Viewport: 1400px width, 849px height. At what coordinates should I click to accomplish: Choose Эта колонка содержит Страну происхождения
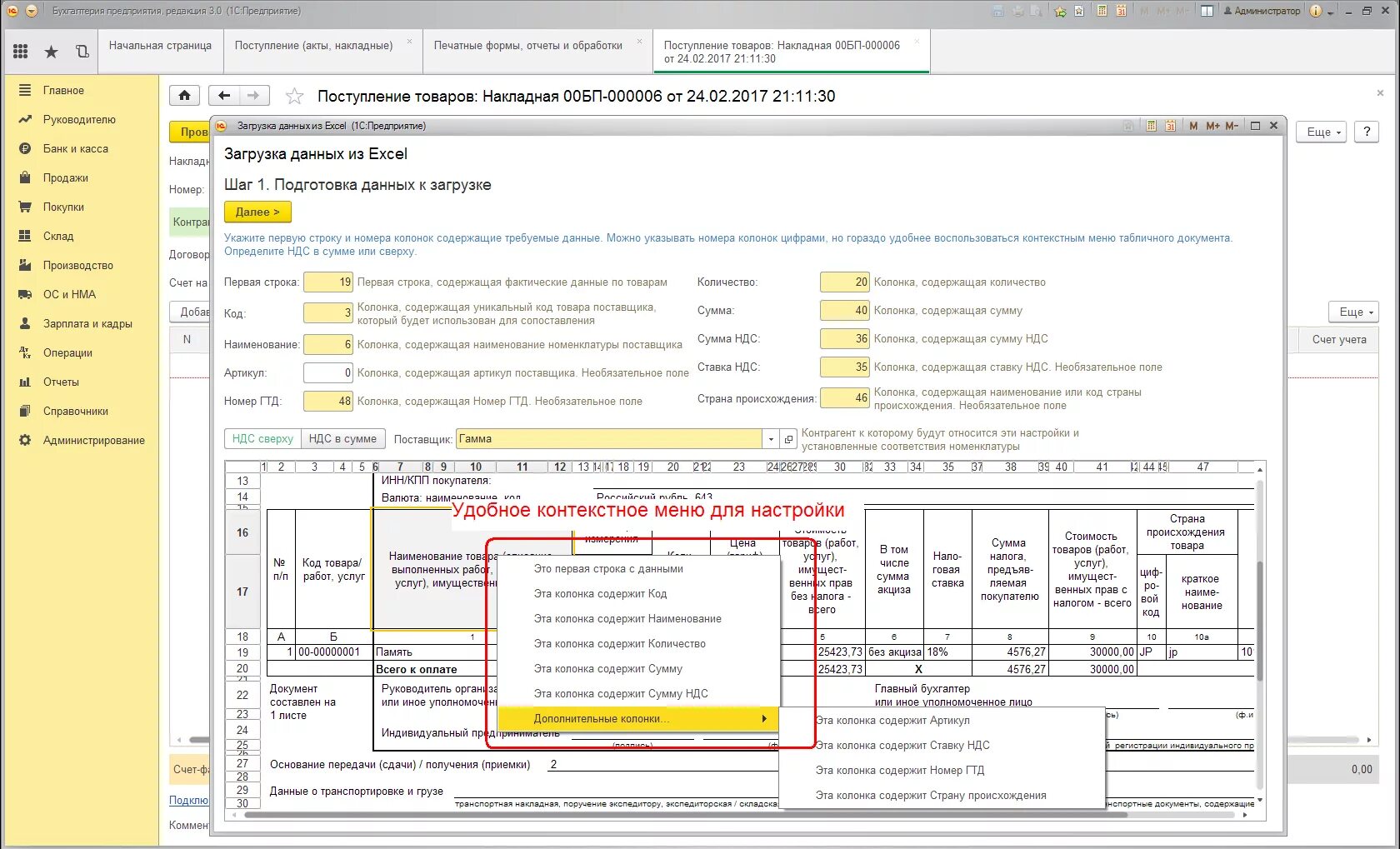(931, 795)
